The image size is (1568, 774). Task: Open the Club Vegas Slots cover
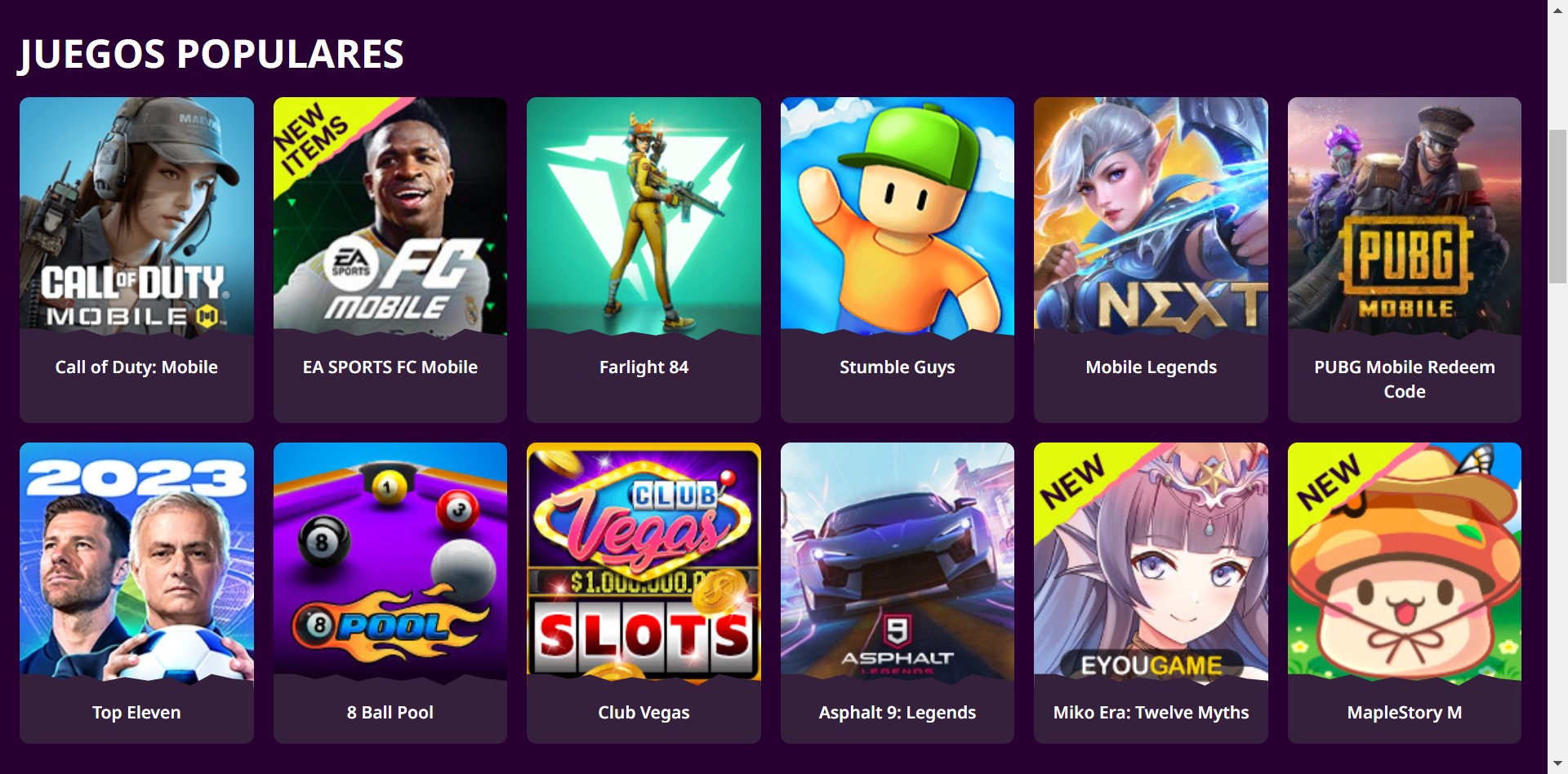coord(644,562)
